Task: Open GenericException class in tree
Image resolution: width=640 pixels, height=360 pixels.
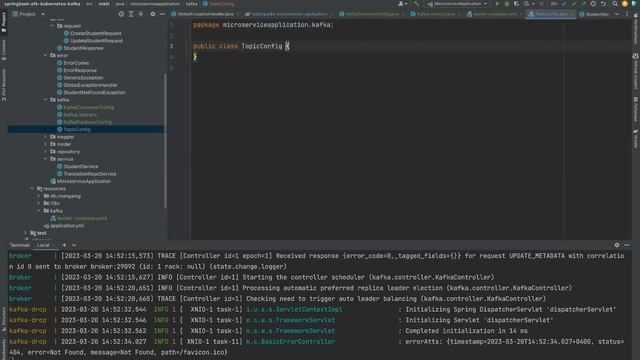Action: coord(83,78)
